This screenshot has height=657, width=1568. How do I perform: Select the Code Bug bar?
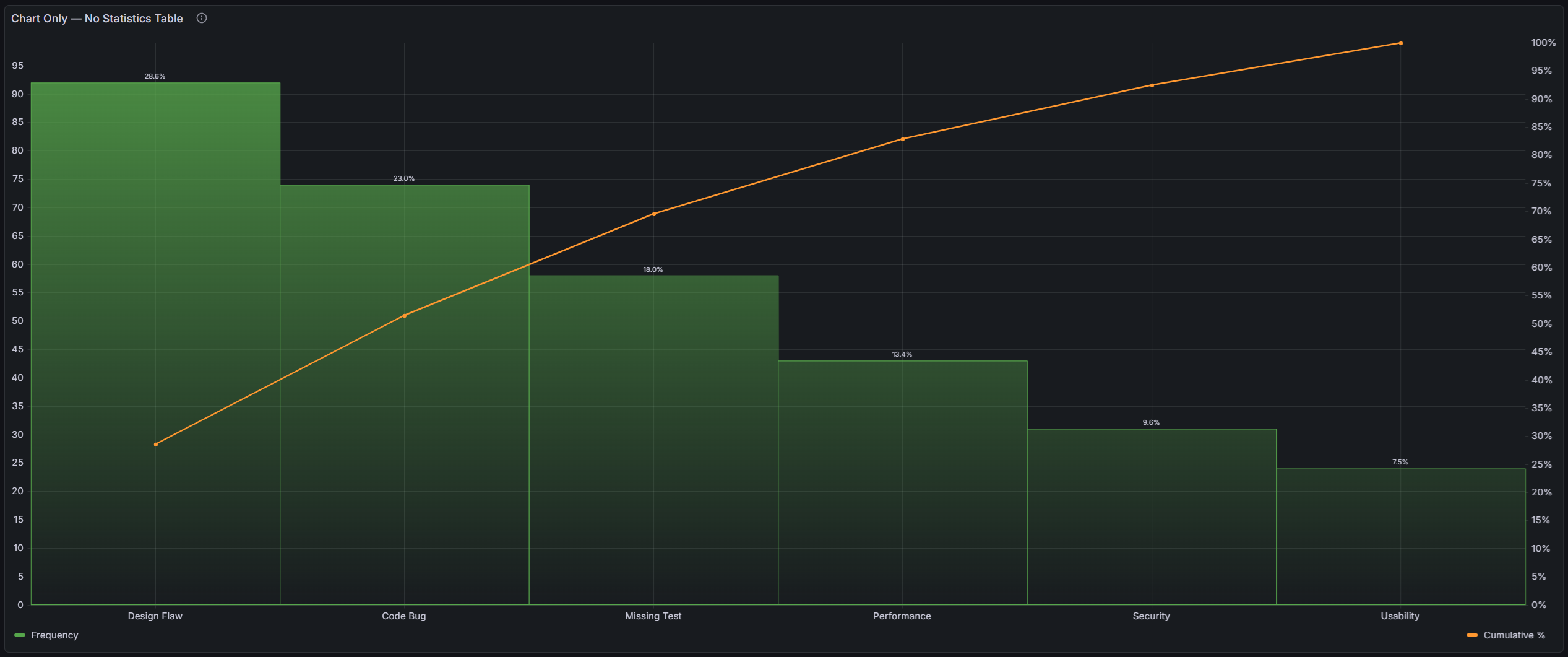[x=405, y=394]
